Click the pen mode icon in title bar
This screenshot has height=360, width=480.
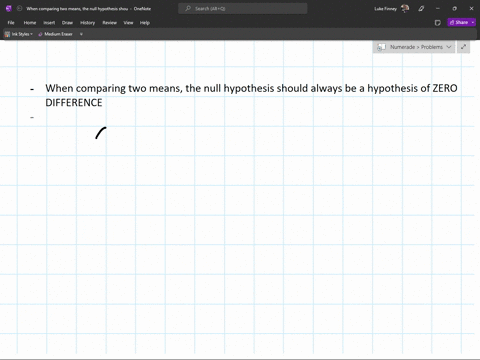pos(421,9)
